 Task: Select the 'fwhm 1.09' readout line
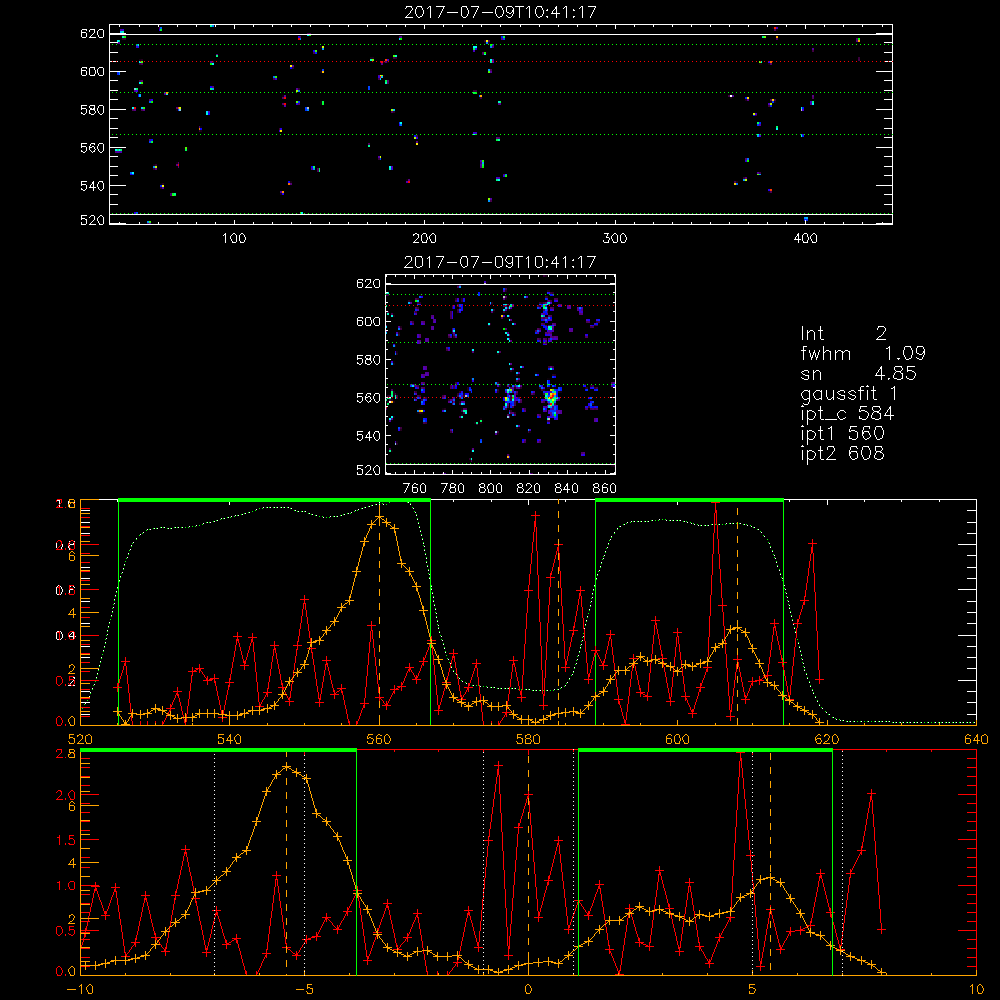coord(863,353)
